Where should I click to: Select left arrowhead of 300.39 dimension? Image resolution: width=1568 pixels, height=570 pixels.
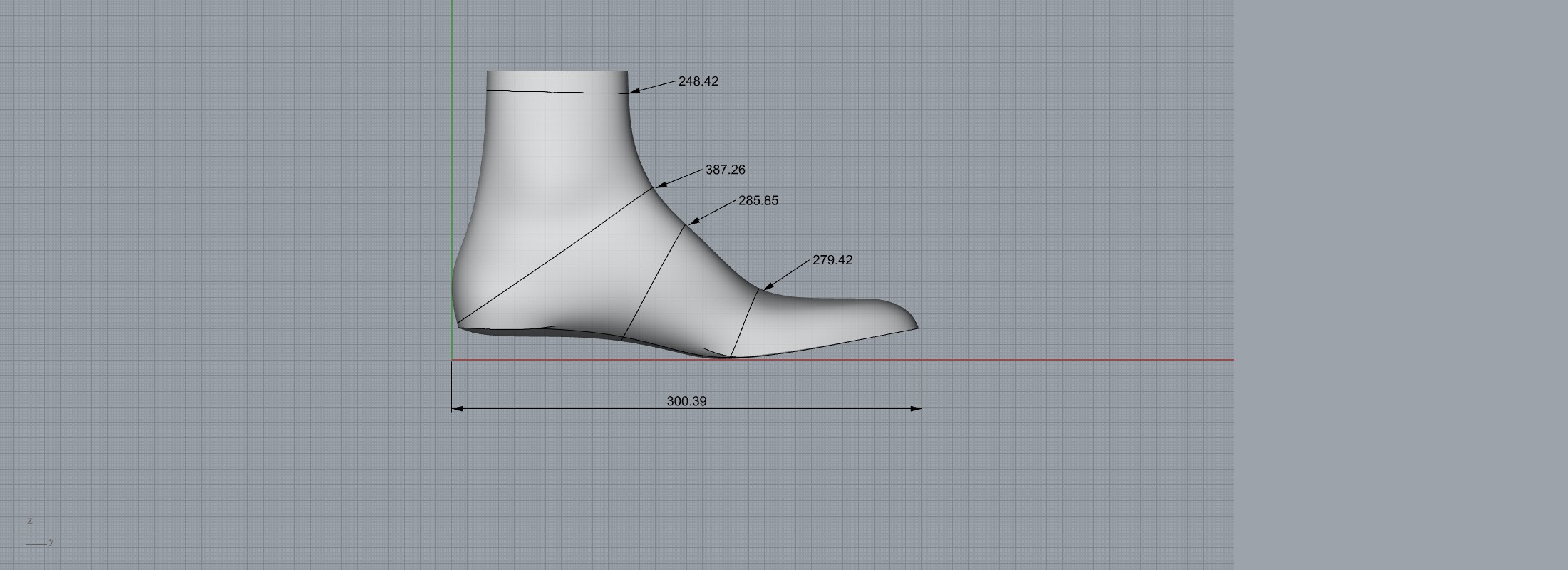(458, 409)
